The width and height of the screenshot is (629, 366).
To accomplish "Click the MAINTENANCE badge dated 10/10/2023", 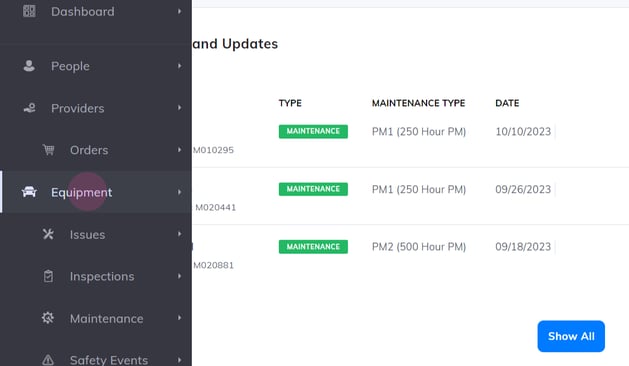I will coord(313,131).
